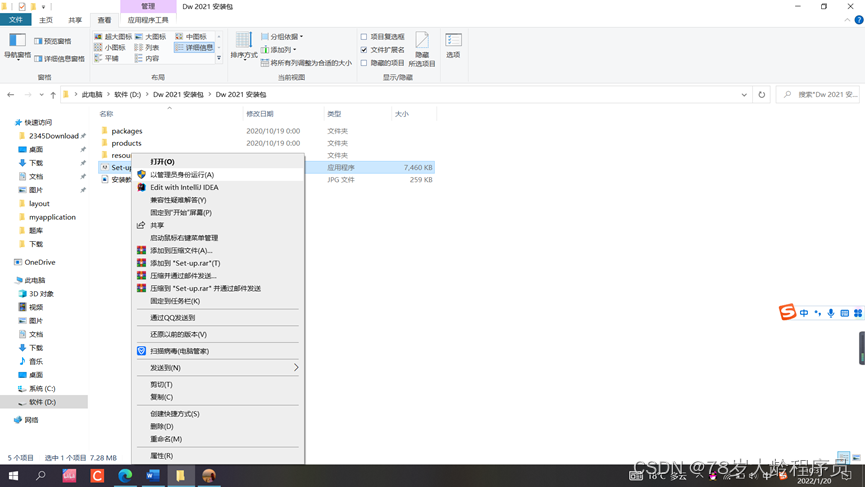Open the explorer help icon
Screen dimensions: 865x487
(859, 20)
